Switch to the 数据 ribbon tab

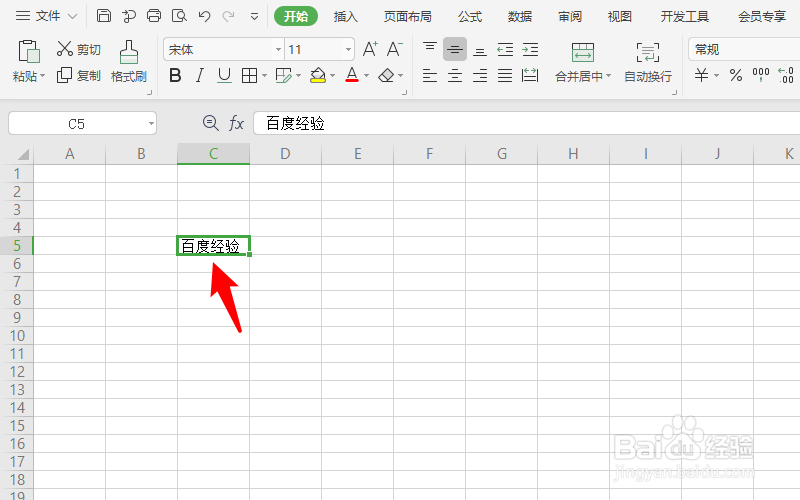click(519, 16)
